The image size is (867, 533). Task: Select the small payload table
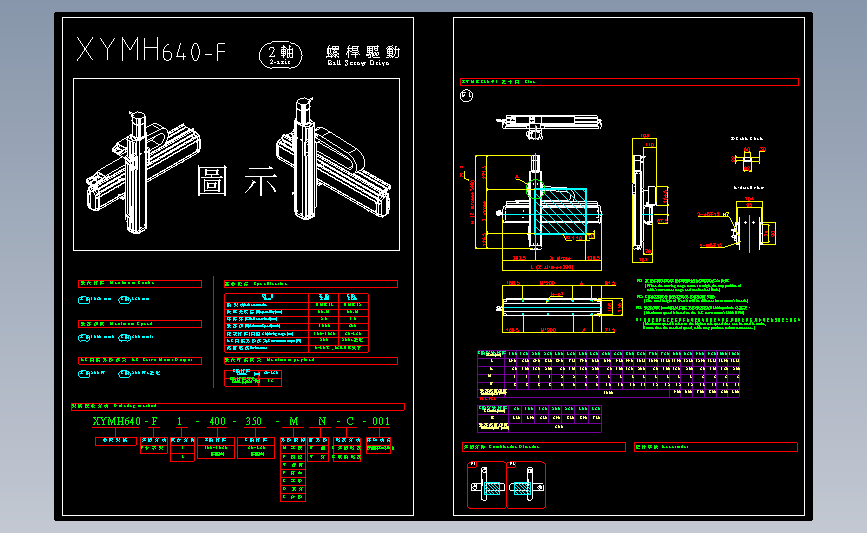coord(253,378)
